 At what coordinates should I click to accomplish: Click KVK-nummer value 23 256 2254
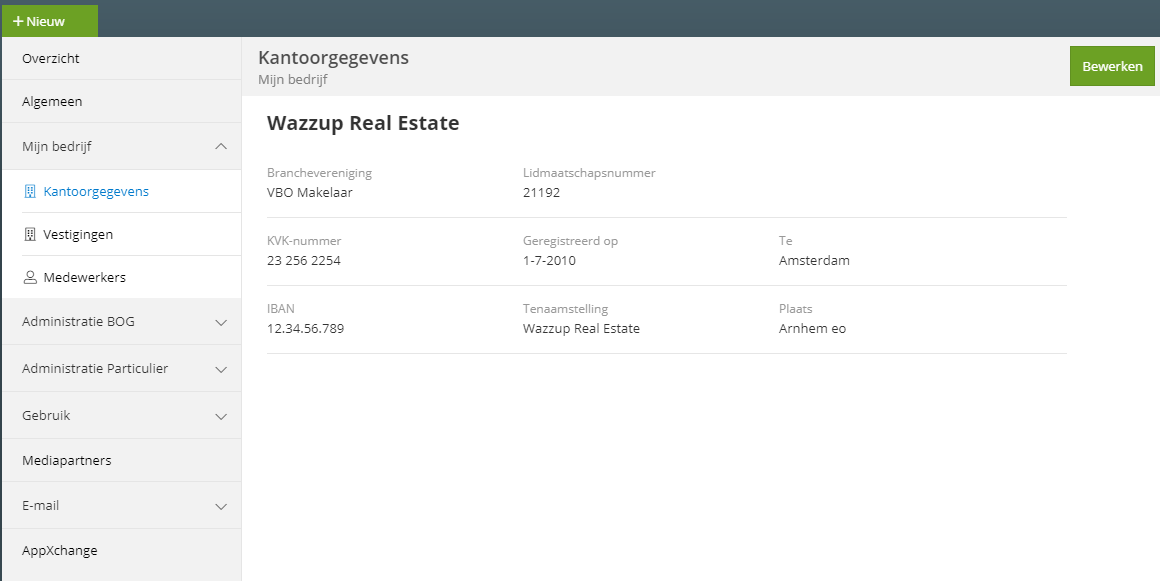coord(304,261)
